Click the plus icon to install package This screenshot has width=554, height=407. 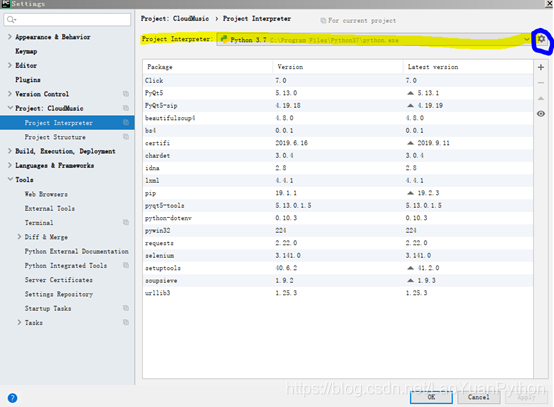tap(541, 67)
